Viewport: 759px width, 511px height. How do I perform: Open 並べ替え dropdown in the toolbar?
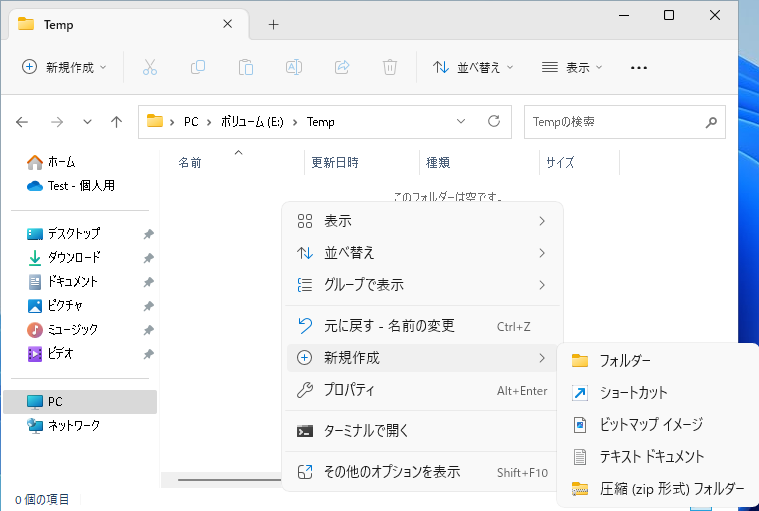(x=473, y=67)
